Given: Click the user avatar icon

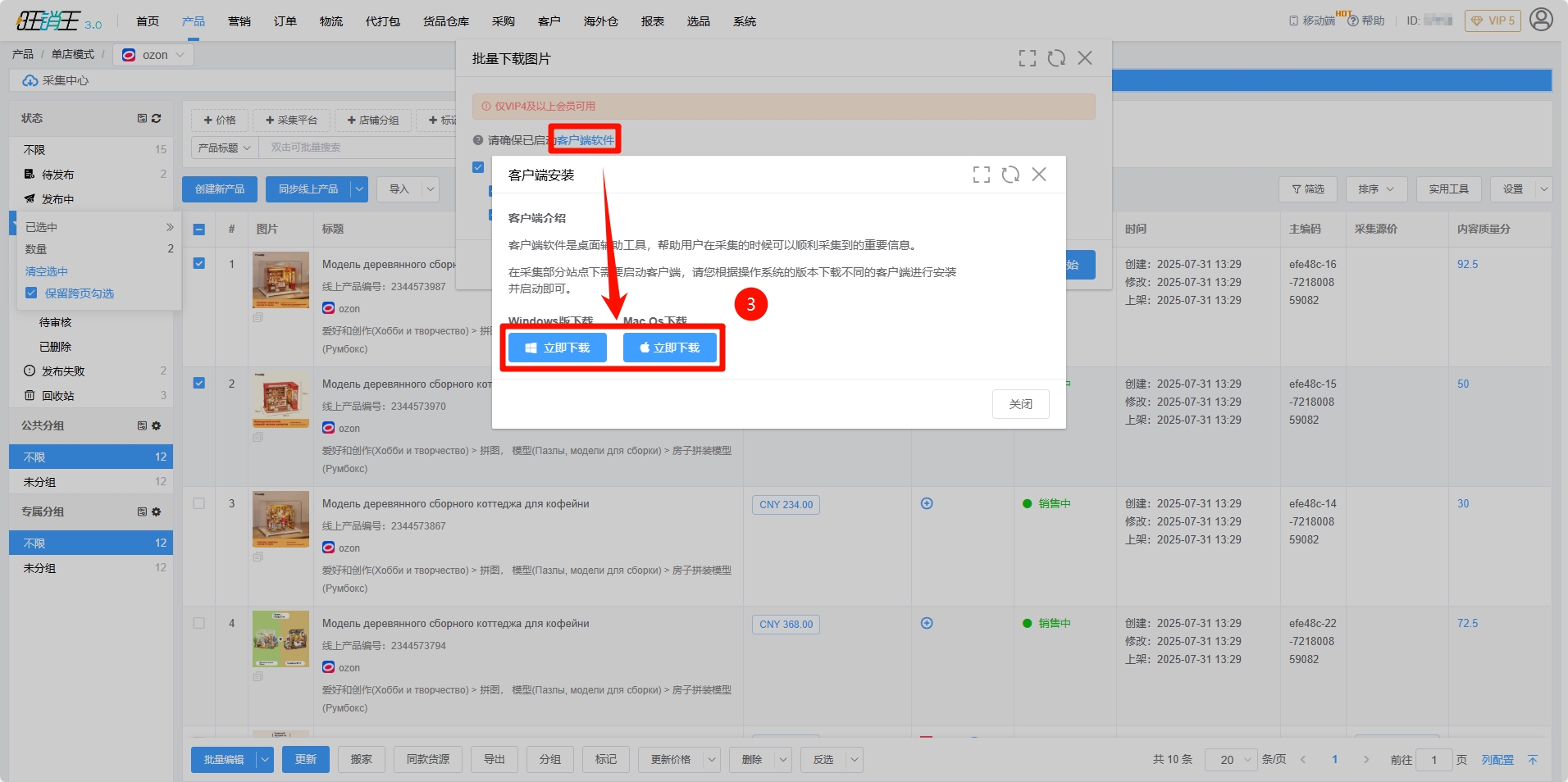Looking at the screenshot, I should click(x=1541, y=20).
